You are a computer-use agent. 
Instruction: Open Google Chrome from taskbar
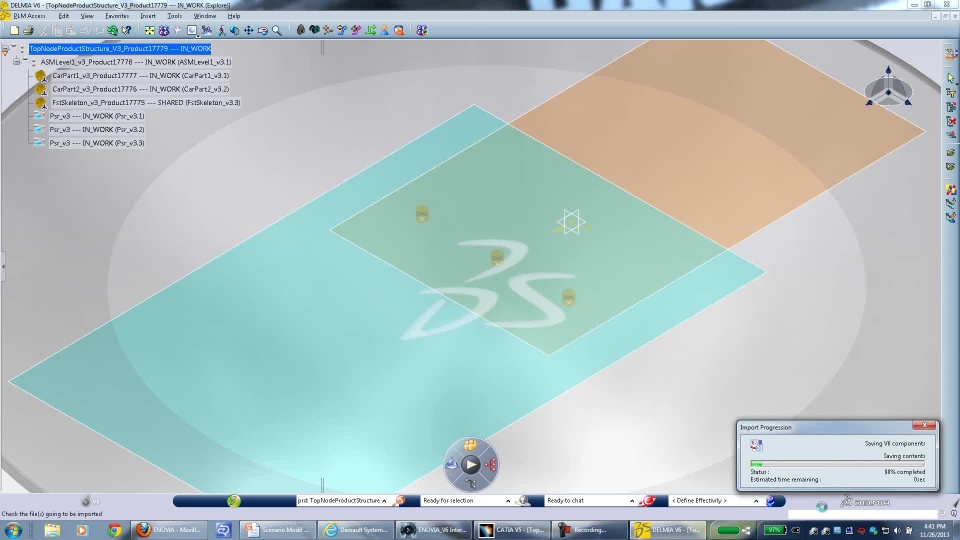(114, 530)
